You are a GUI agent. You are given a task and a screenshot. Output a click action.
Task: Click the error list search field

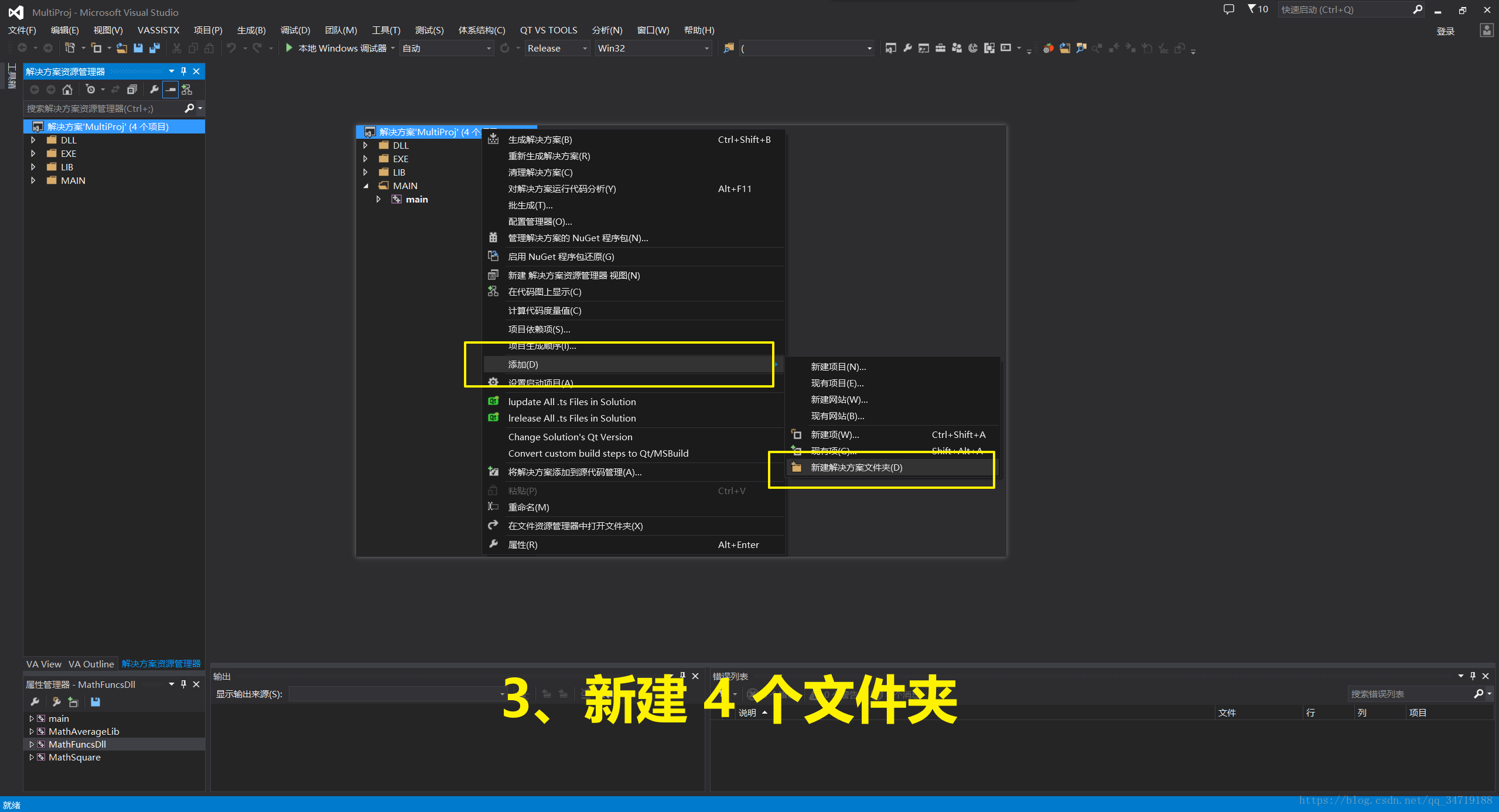(1411, 694)
